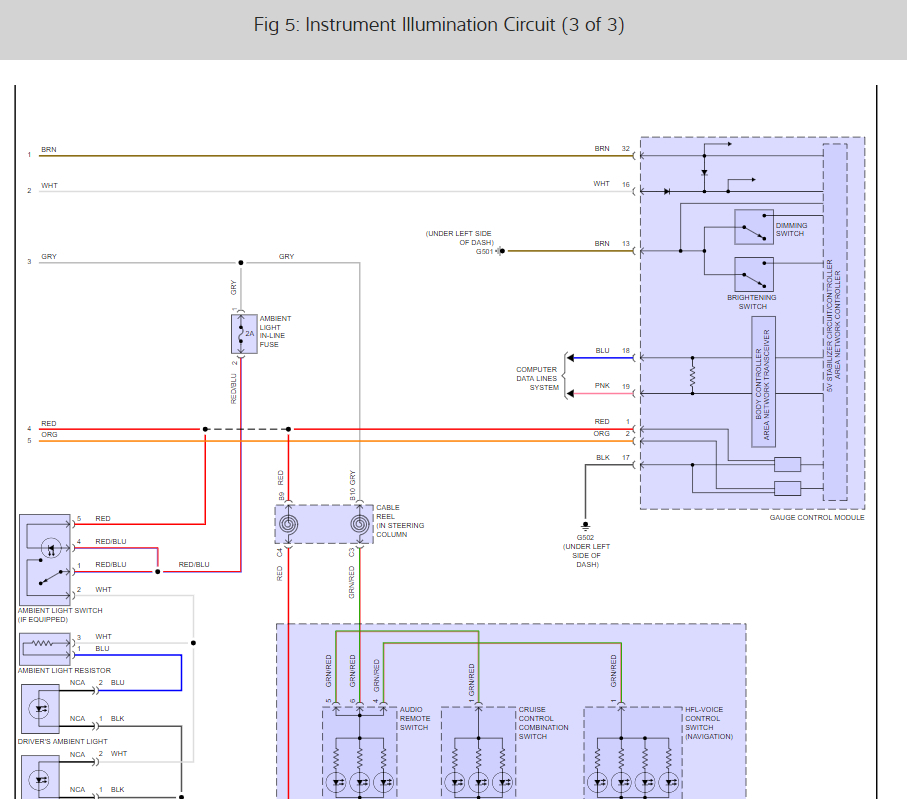Click the G502 ground symbol
Viewport: 907px width, 806px height.
pyautogui.click(x=585, y=526)
